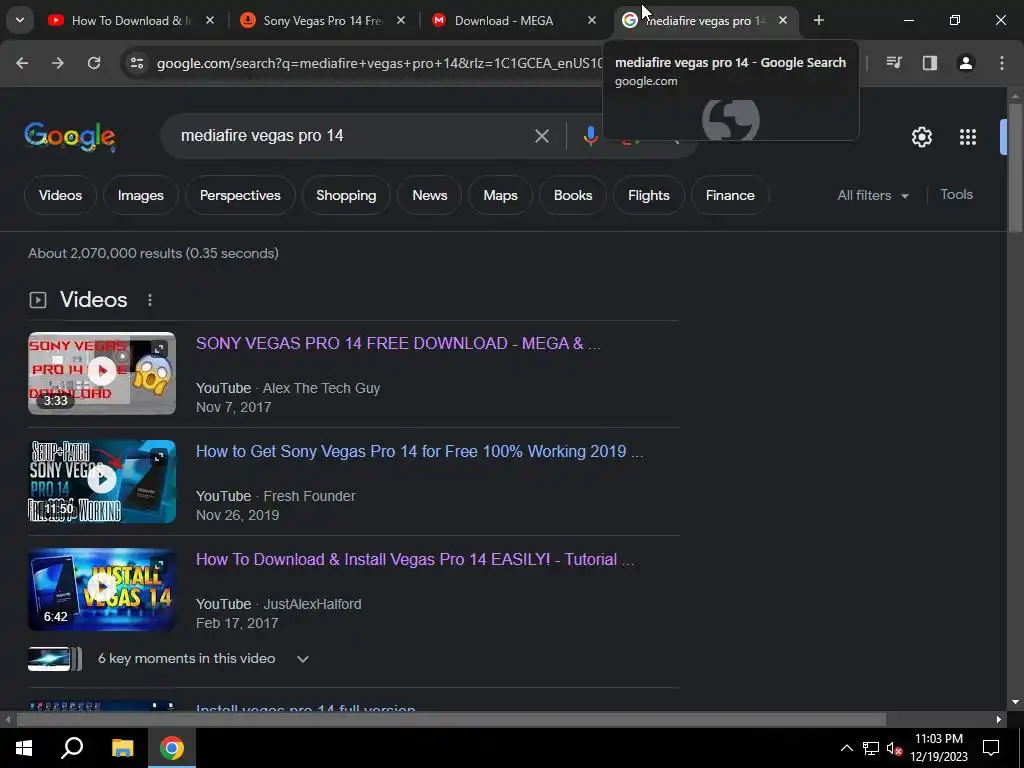Click the muted volume tray icon
The height and width of the screenshot is (768, 1024).
coord(894,748)
